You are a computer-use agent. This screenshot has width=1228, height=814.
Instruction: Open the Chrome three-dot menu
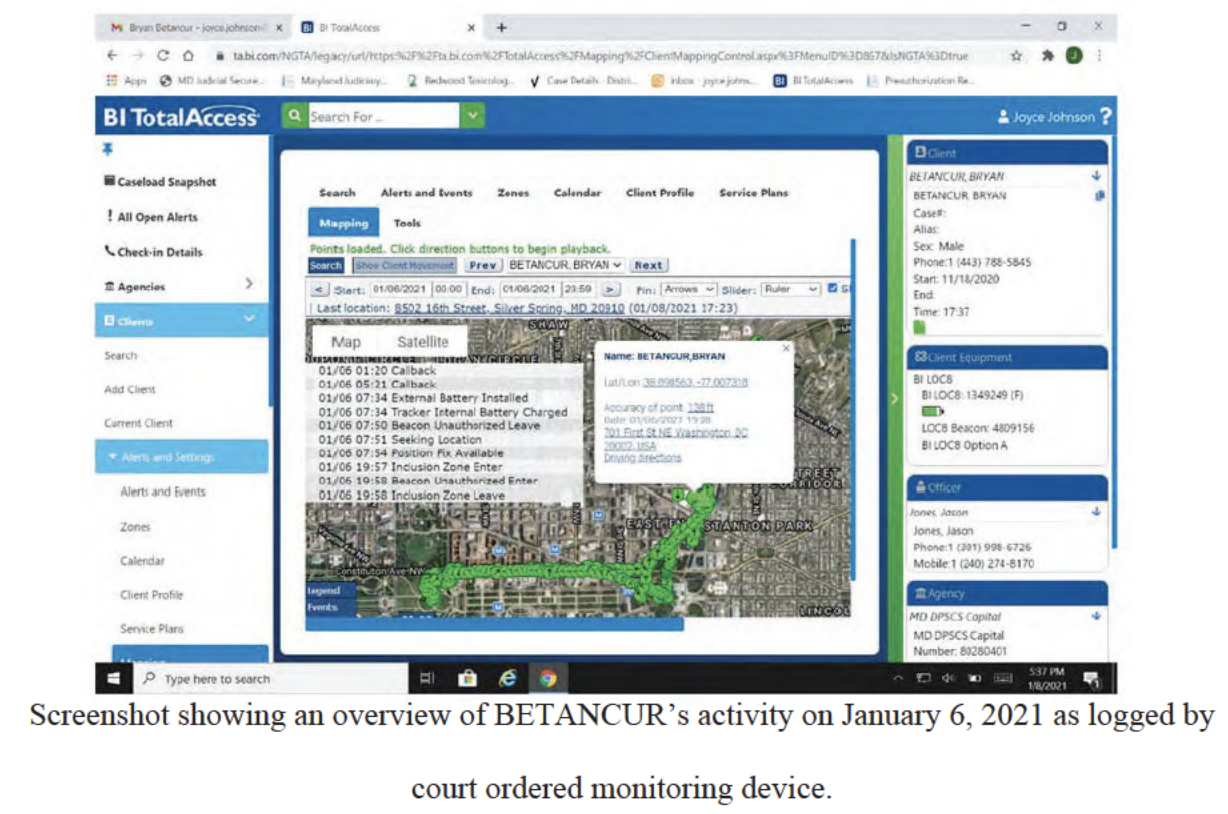click(x=1099, y=56)
